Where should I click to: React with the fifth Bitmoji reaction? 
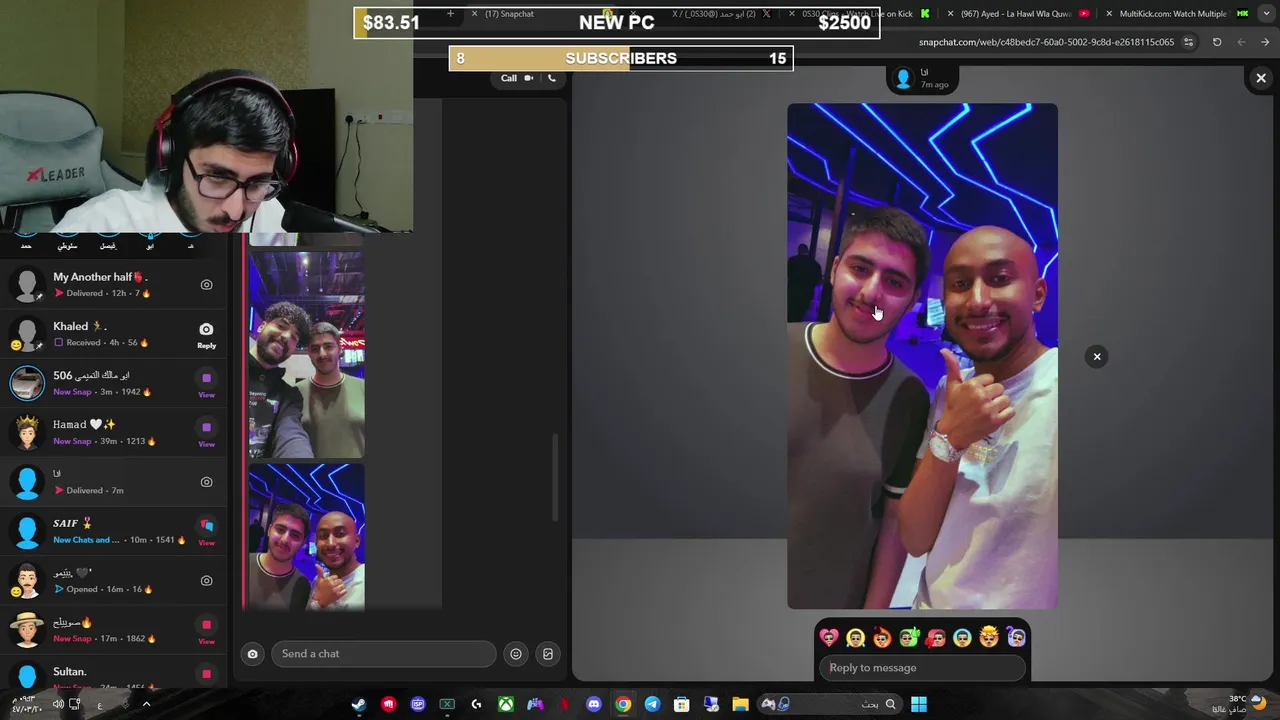[x=936, y=637]
